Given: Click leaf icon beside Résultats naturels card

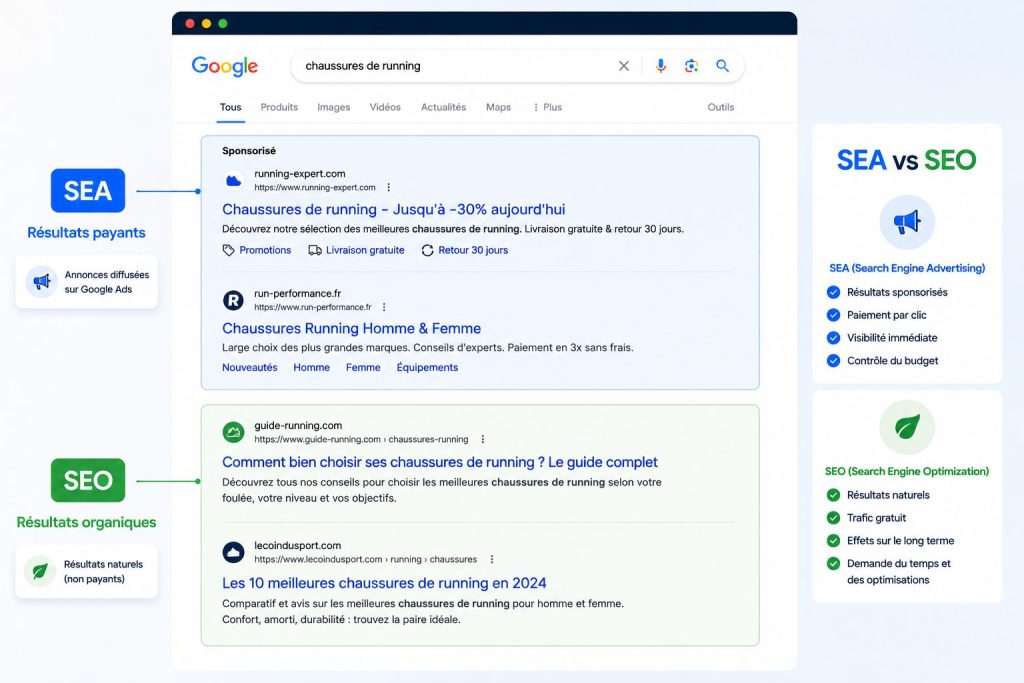Looking at the screenshot, I should [x=40, y=571].
